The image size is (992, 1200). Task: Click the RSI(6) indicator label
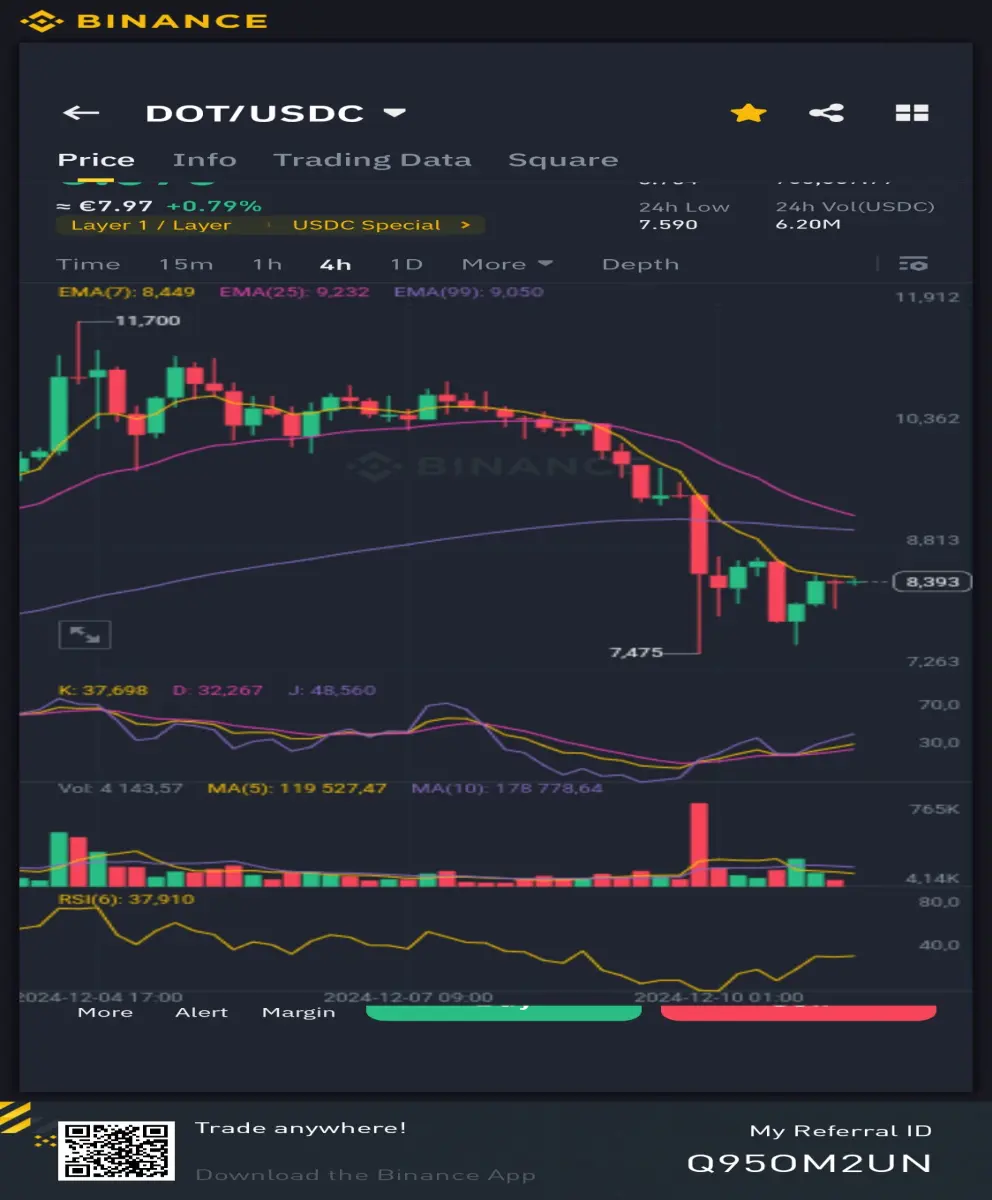tap(126, 899)
